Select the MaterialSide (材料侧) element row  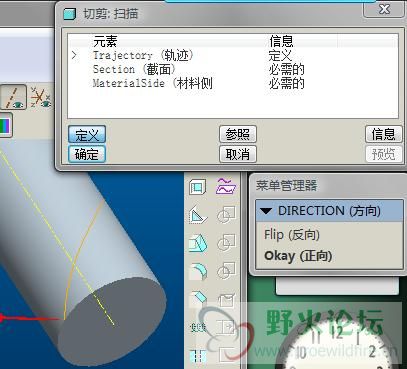tap(233, 83)
